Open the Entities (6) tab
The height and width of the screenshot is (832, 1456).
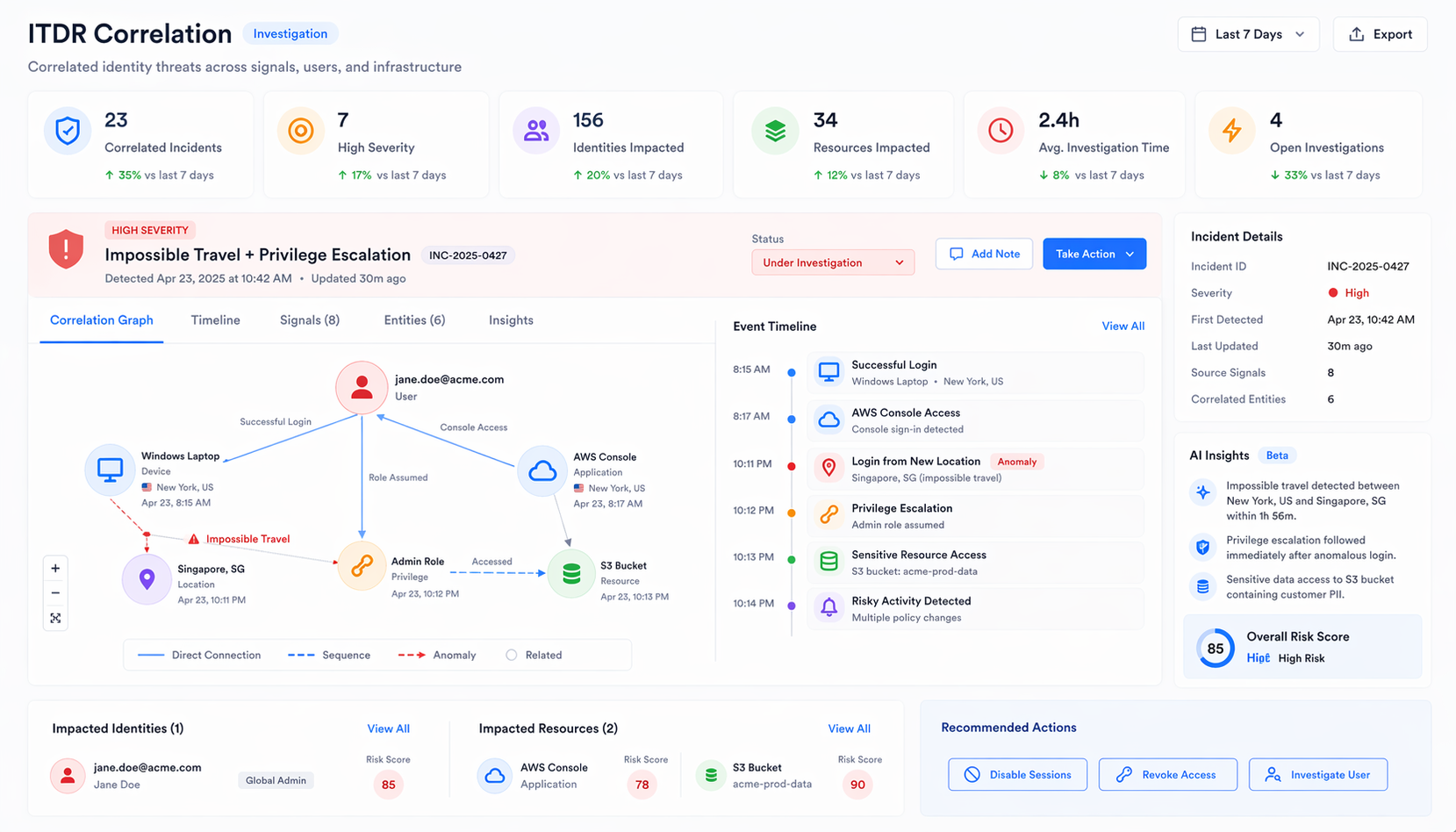[414, 320]
